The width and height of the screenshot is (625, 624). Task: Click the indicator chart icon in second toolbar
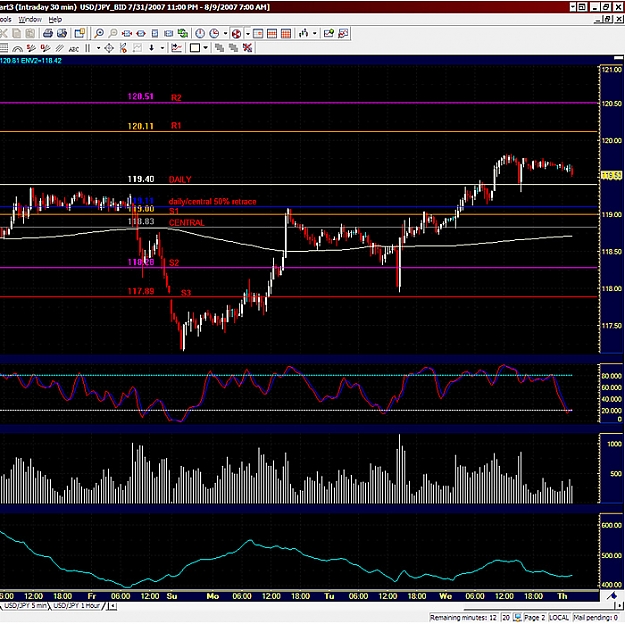coord(176,48)
